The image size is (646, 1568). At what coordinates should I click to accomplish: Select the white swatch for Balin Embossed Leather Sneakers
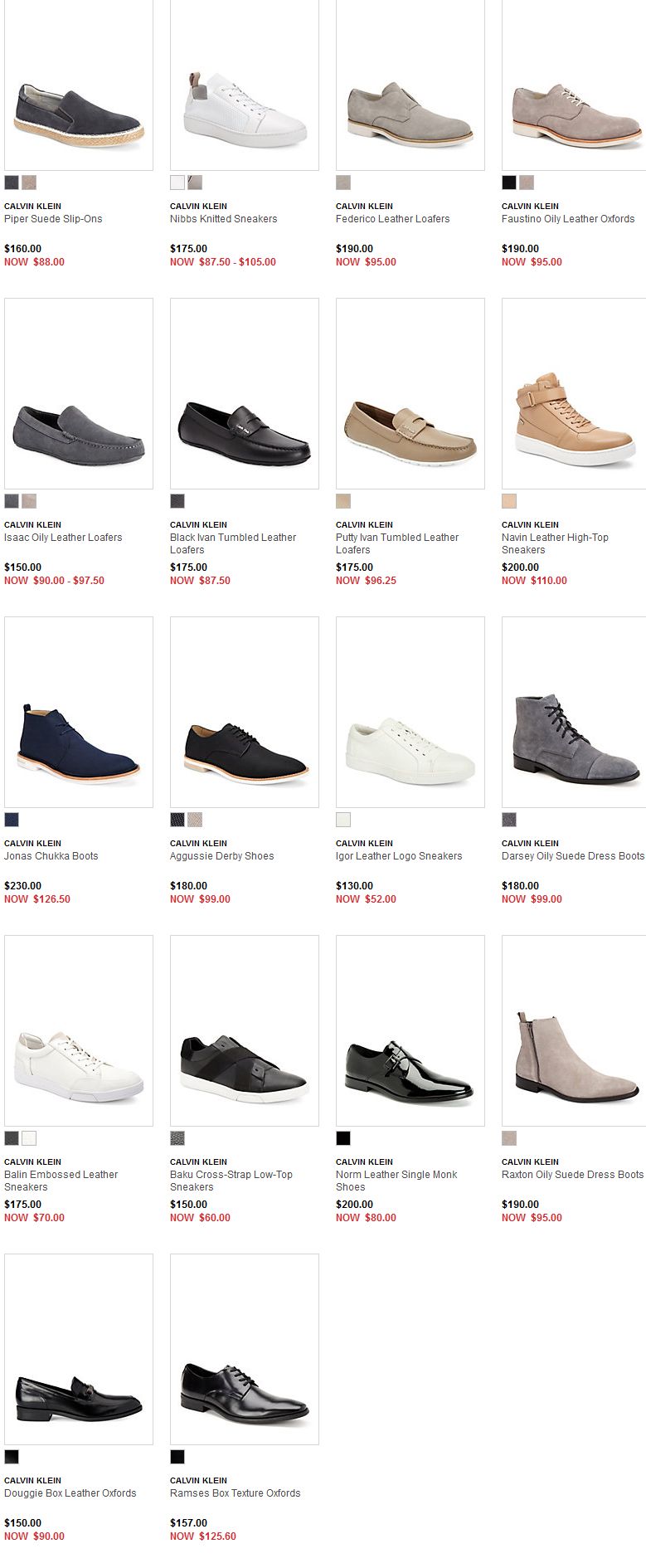click(x=29, y=1138)
